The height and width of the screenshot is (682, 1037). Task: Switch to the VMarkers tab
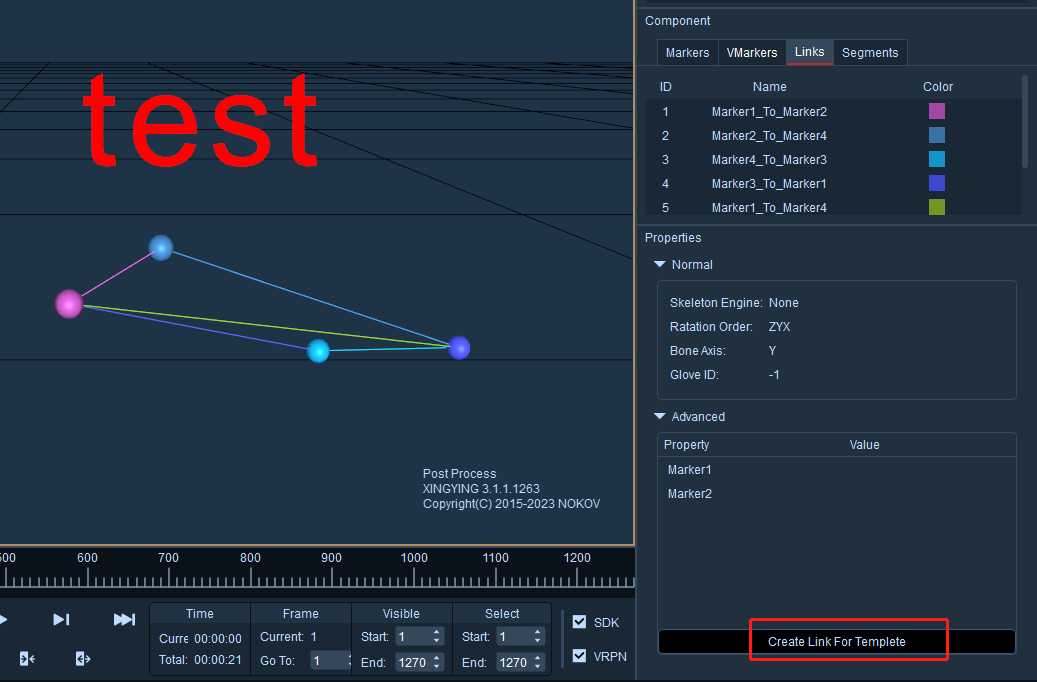[752, 53]
